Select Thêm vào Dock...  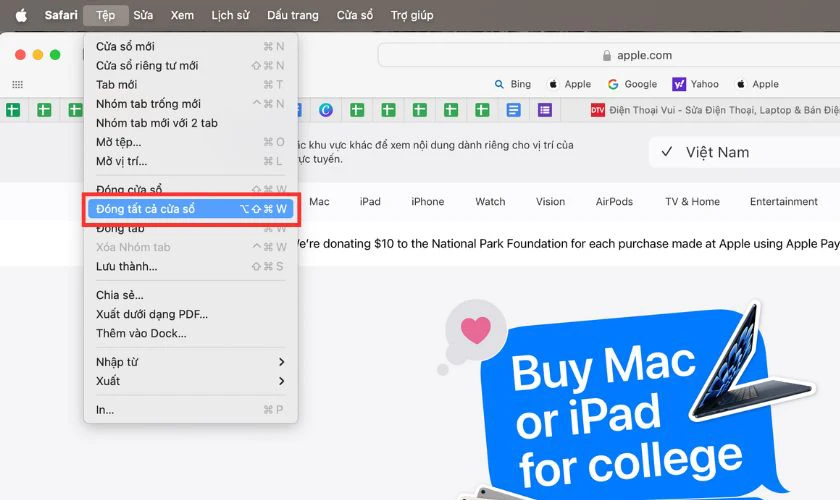point(190,333)
